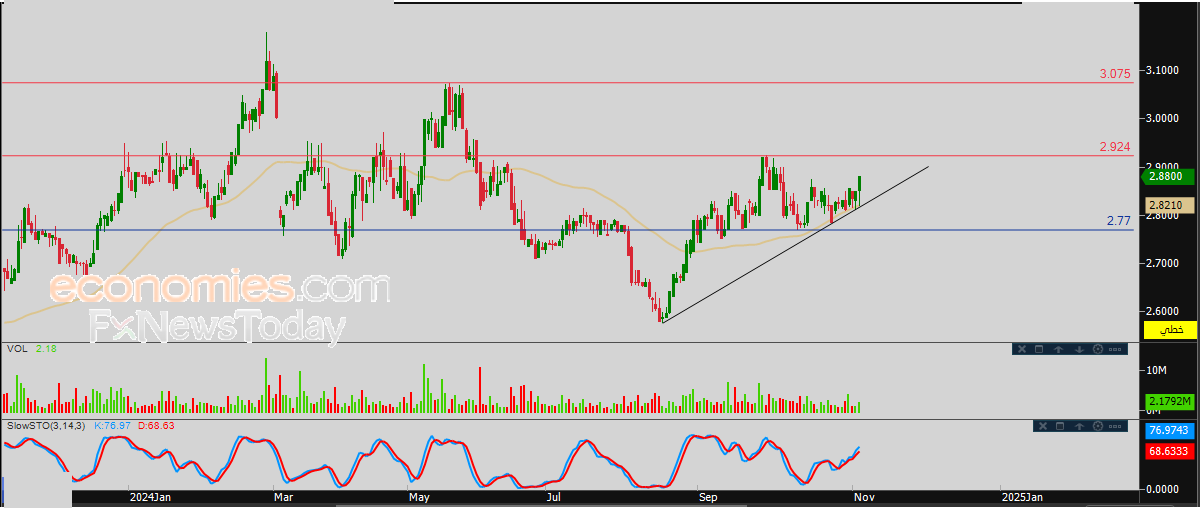
Task: Click the 2.6000 price axis label
Action: tap(1163, 311)
